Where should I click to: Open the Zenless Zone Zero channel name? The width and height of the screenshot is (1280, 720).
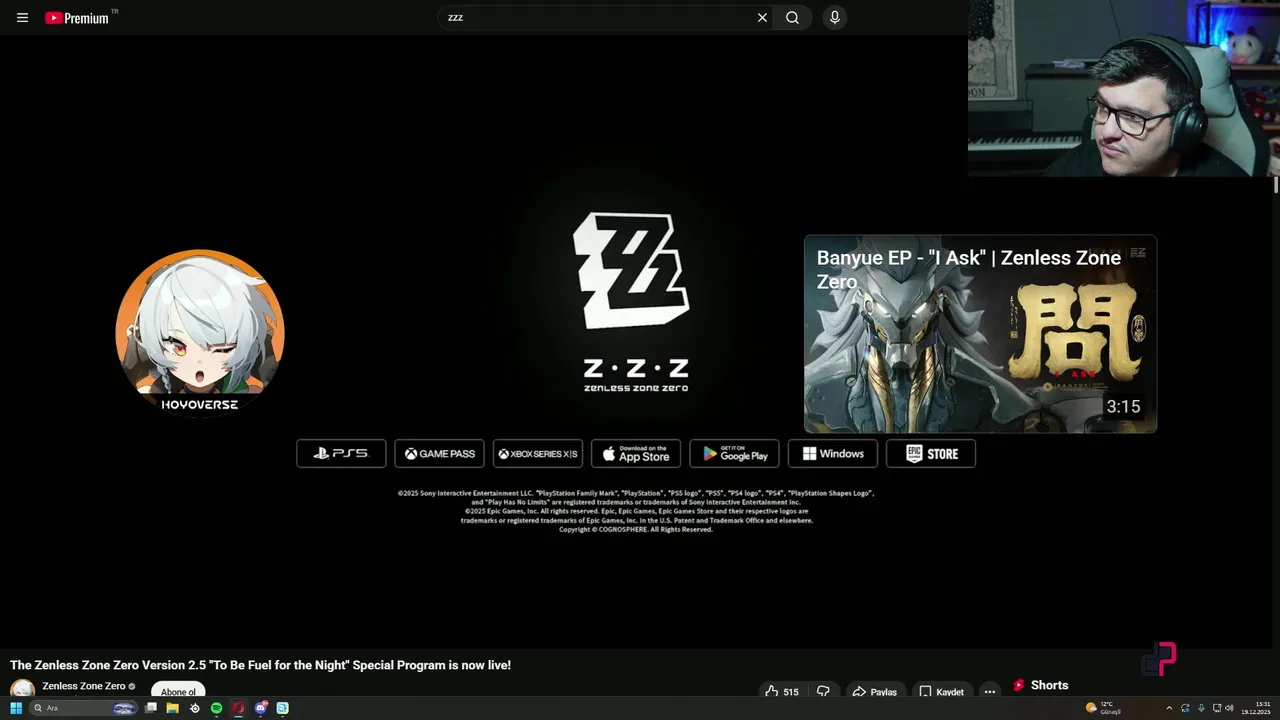[x=84, y=686]
